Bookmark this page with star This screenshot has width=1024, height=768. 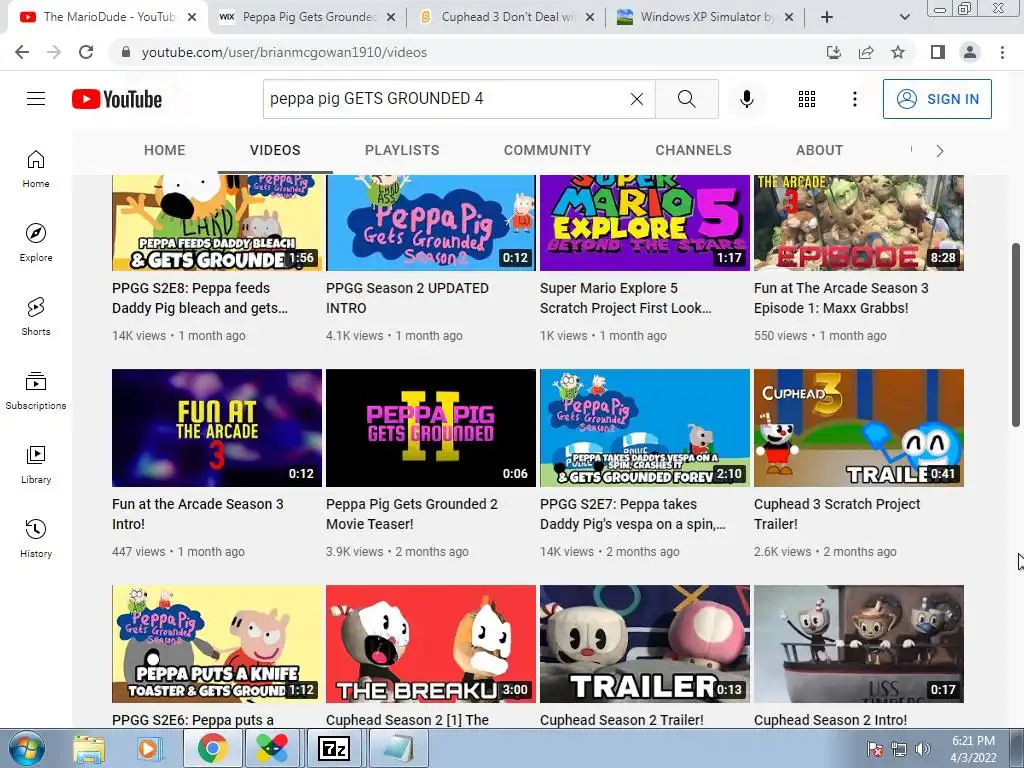pyautogui.click(x=898, y=52)
